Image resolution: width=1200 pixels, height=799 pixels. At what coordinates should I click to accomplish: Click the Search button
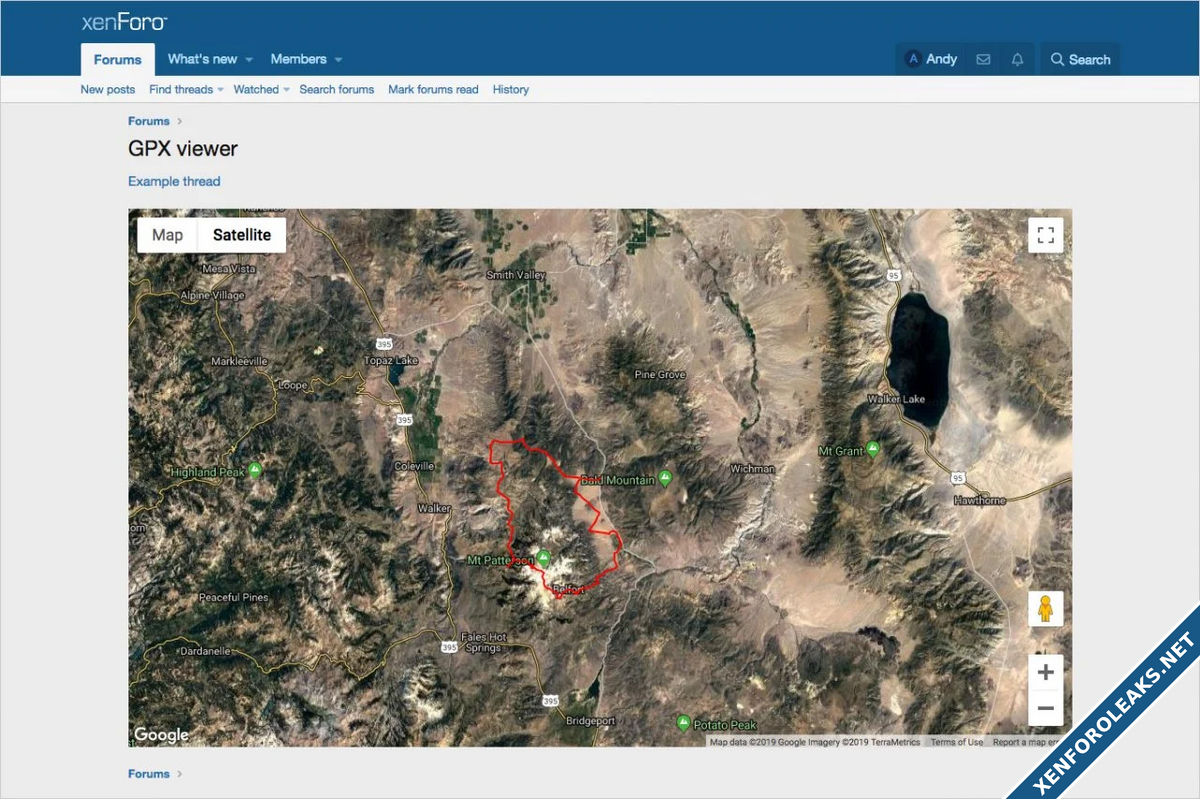[1080, 60]
